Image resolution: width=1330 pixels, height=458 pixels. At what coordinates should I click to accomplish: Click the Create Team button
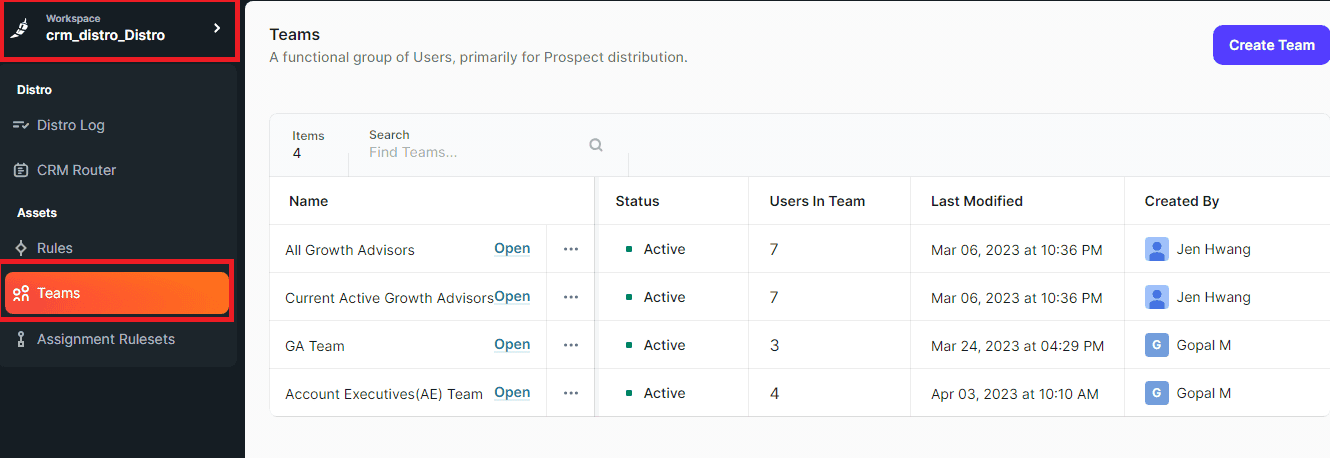coord(1271,45)
